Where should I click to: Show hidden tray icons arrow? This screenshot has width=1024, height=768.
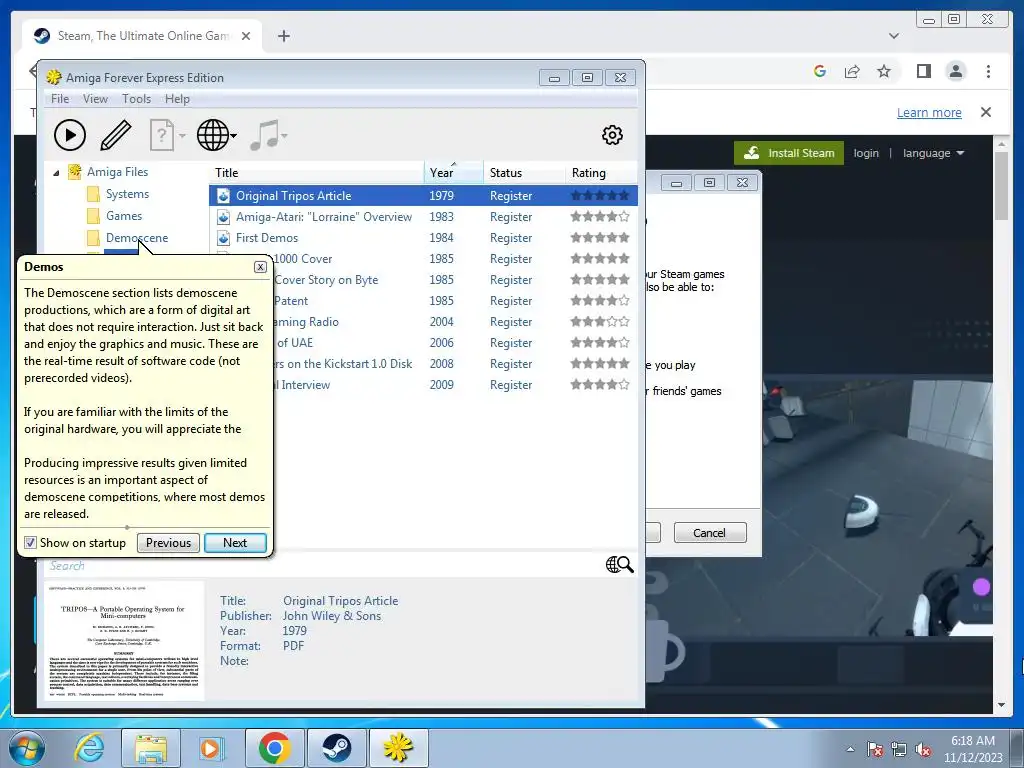(x=850, y=750)
